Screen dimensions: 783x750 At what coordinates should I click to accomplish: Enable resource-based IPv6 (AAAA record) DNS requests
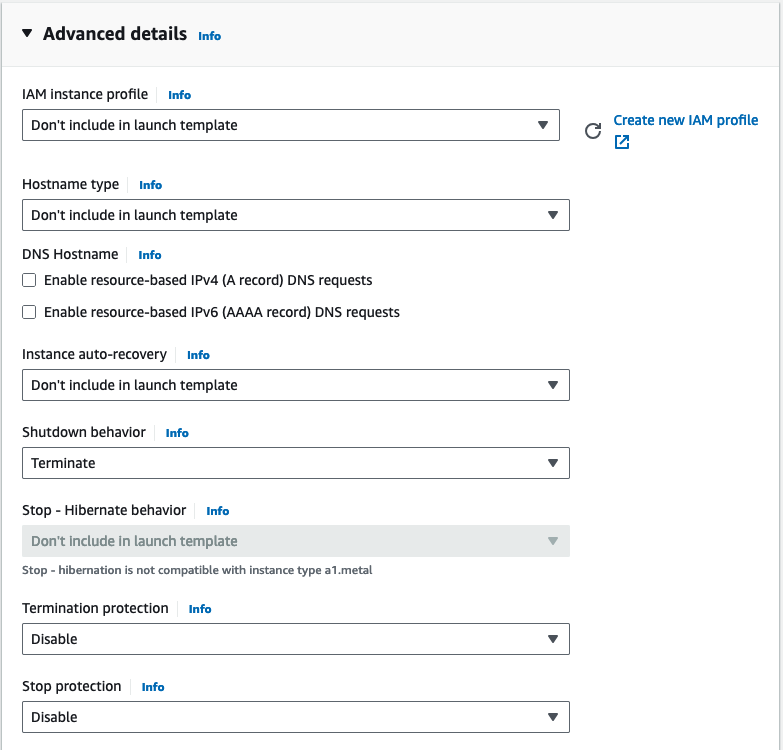pos(30,312)
